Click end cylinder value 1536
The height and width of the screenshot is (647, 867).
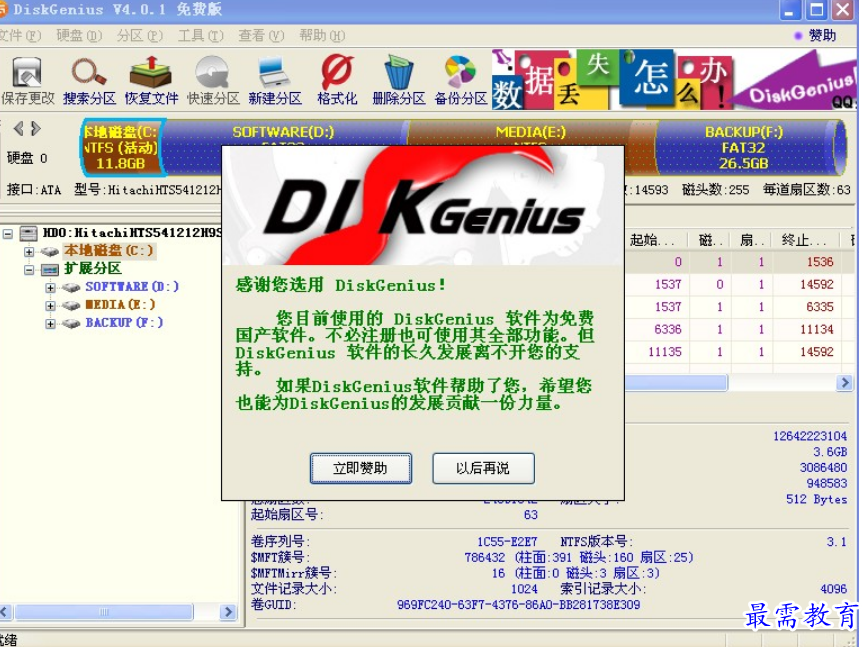coord(819,262)
